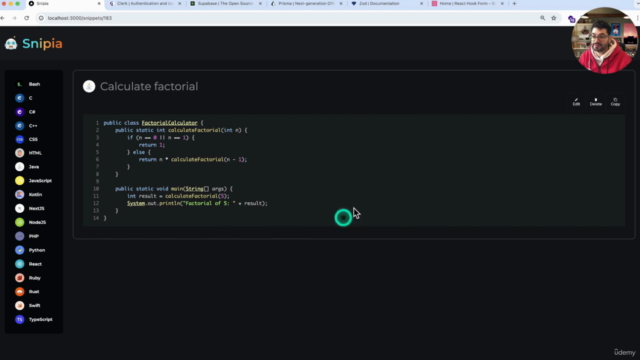Click the presenter webcam thumbnail
This screenshot has height=360, width=640.
click(x=604, y=40)
